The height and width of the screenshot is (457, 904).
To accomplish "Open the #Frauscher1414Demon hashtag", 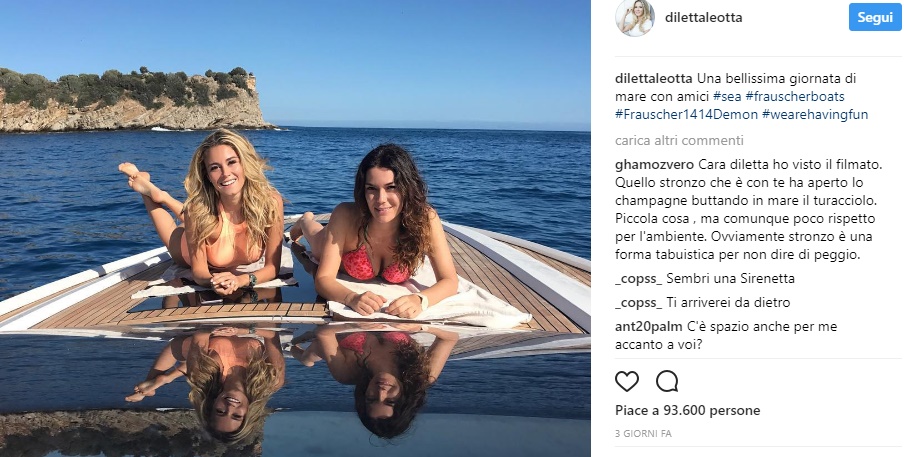I will coord(686,115).
